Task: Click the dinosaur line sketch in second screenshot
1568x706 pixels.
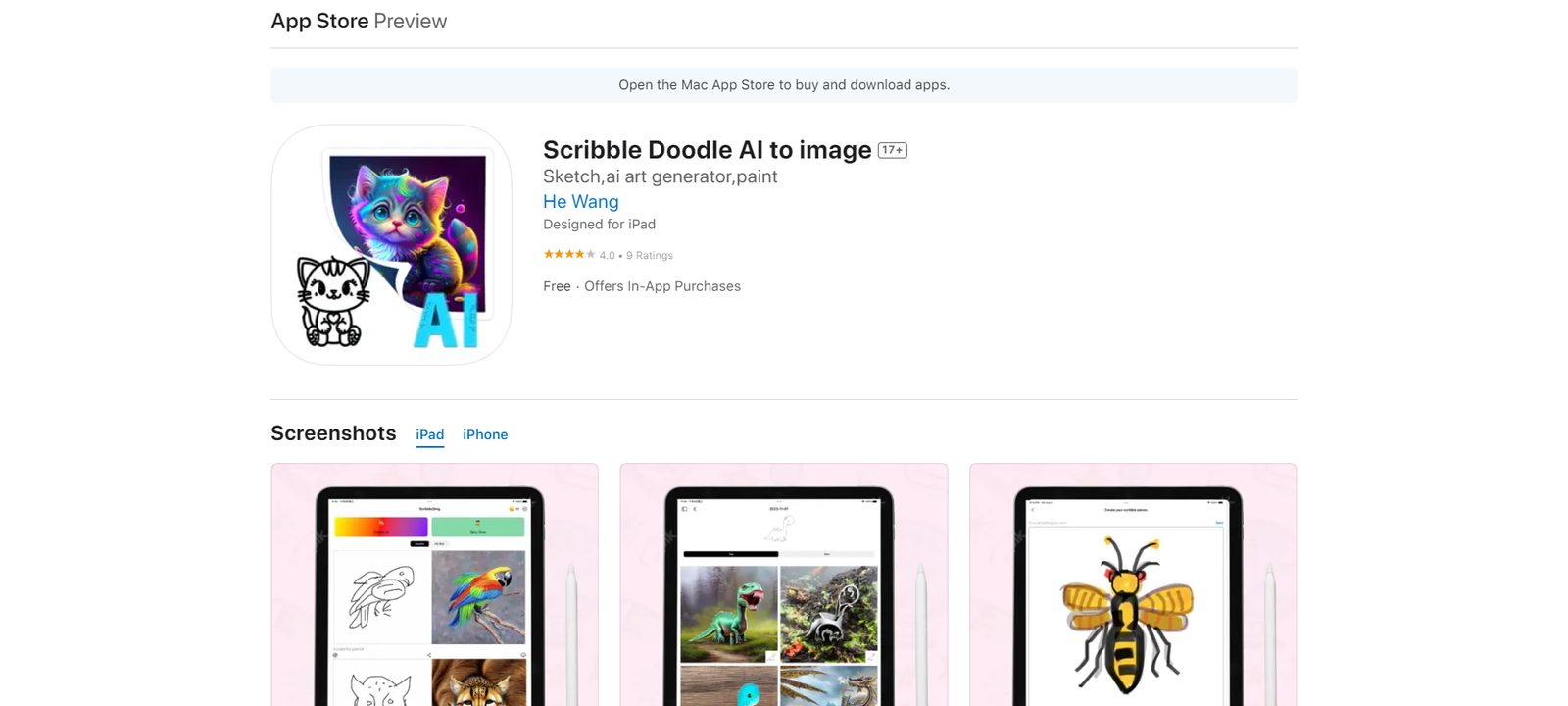Action: click(x=779, y=529)
